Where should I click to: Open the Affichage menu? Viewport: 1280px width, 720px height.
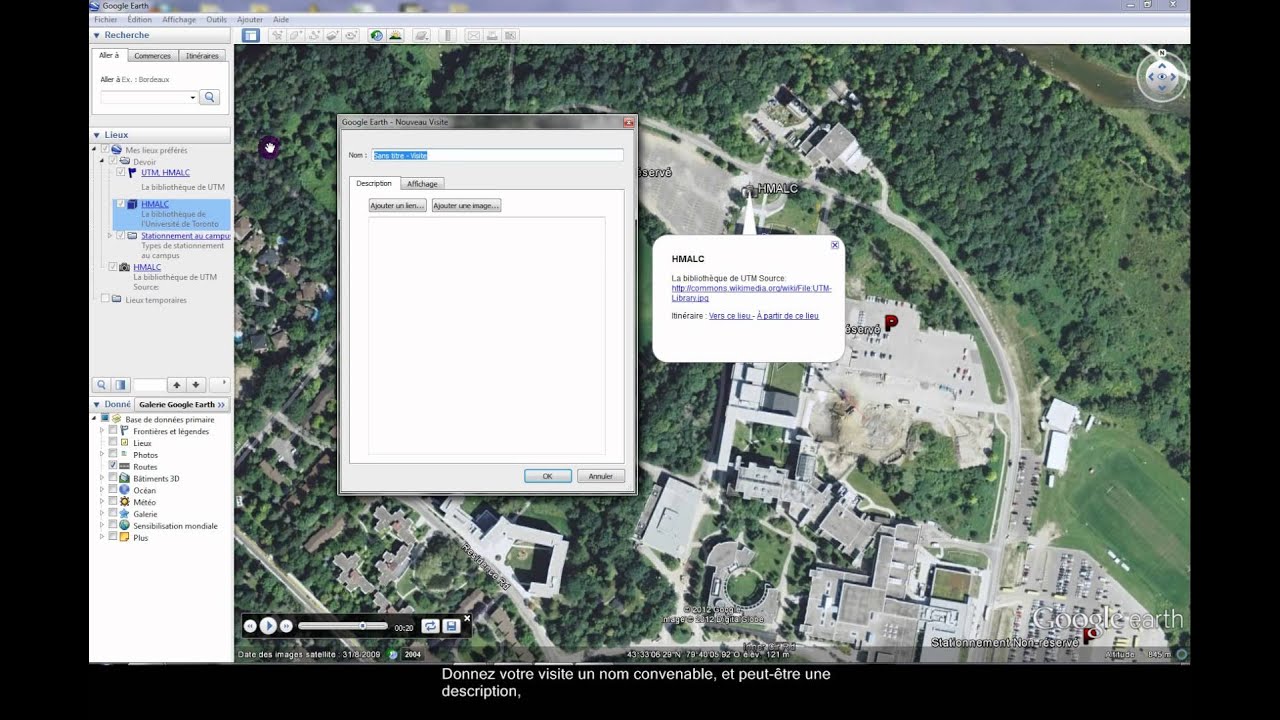coord(179,19)
